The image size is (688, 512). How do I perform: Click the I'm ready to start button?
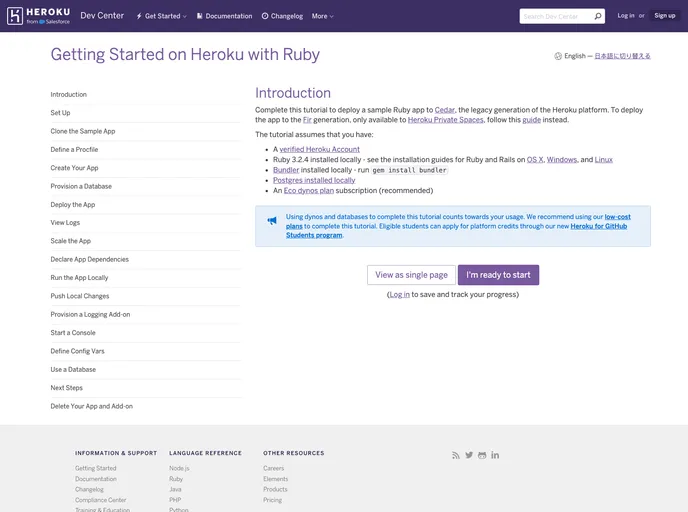coord(498,275)
